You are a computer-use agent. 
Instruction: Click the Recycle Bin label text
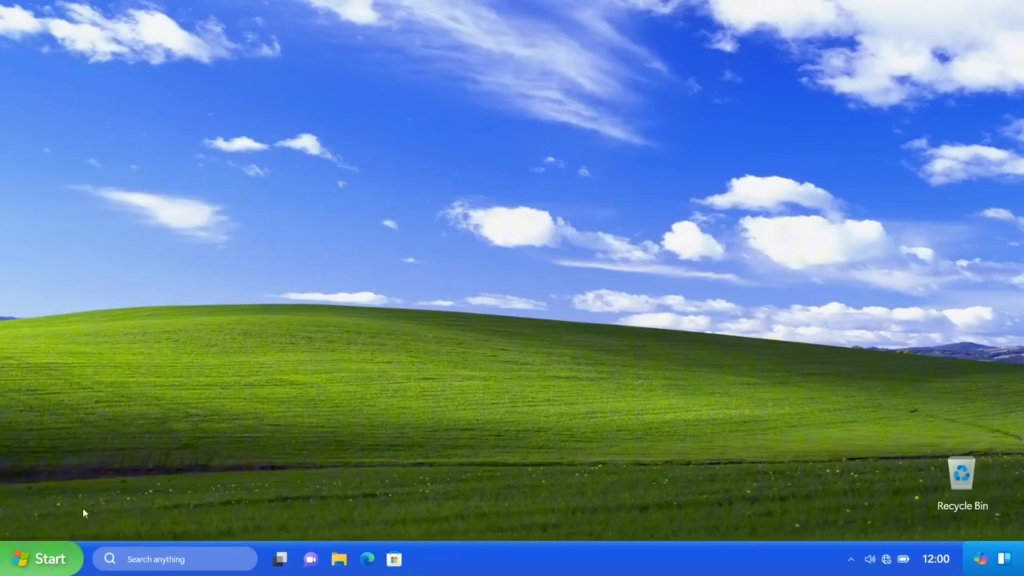(x=960, y=505)
